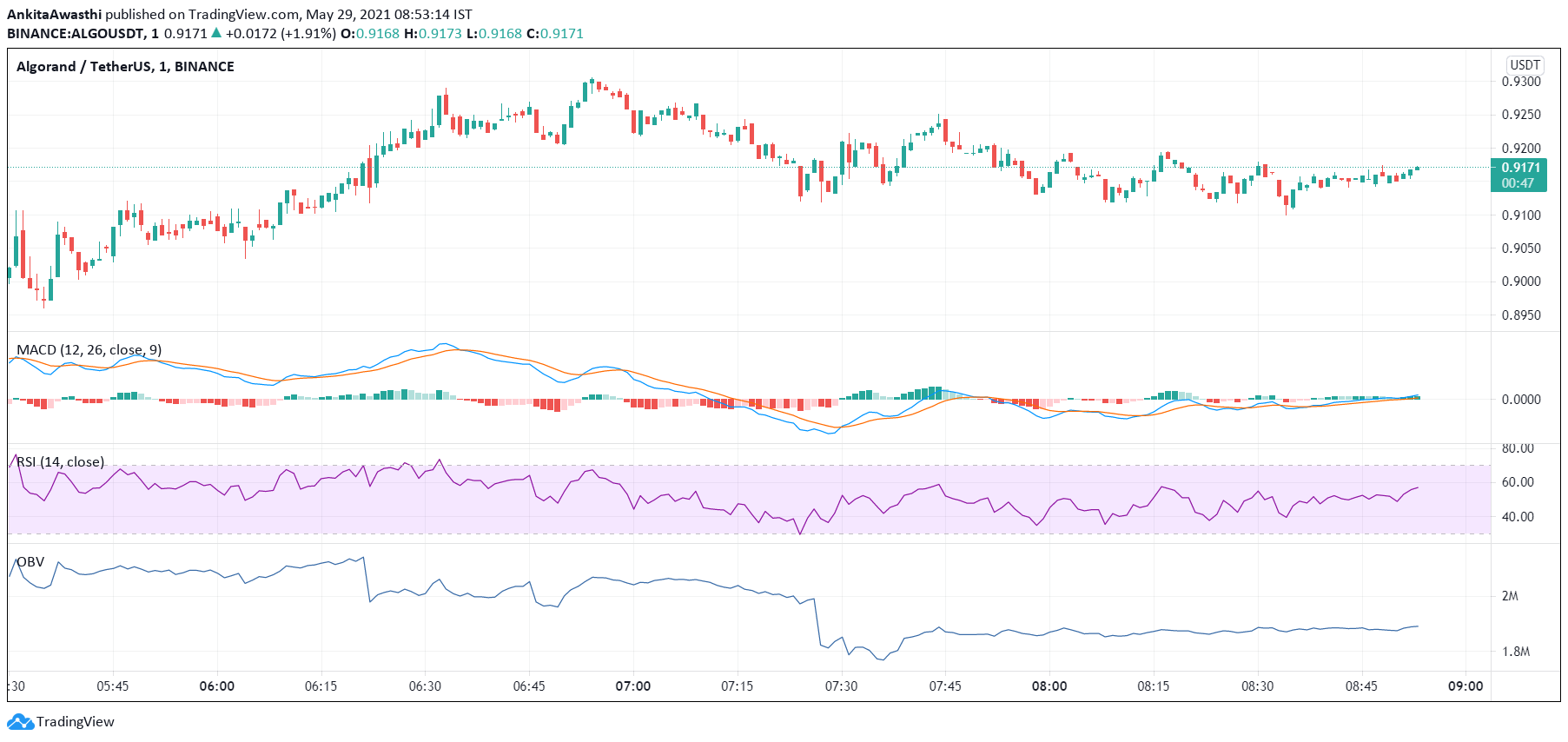
Task: Click the 05:45 time axis marker
Action: pyautogui.click(x=113, y=686)
